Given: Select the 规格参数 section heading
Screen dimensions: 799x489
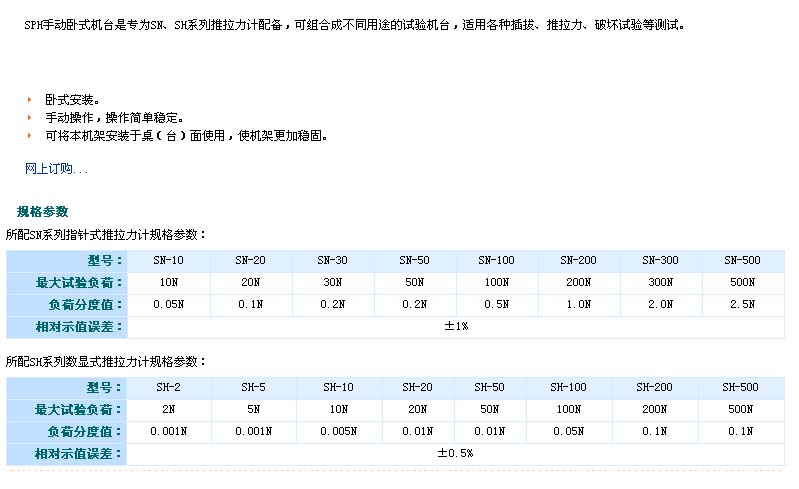Looking at the screenshot, I should pos(42,211).
